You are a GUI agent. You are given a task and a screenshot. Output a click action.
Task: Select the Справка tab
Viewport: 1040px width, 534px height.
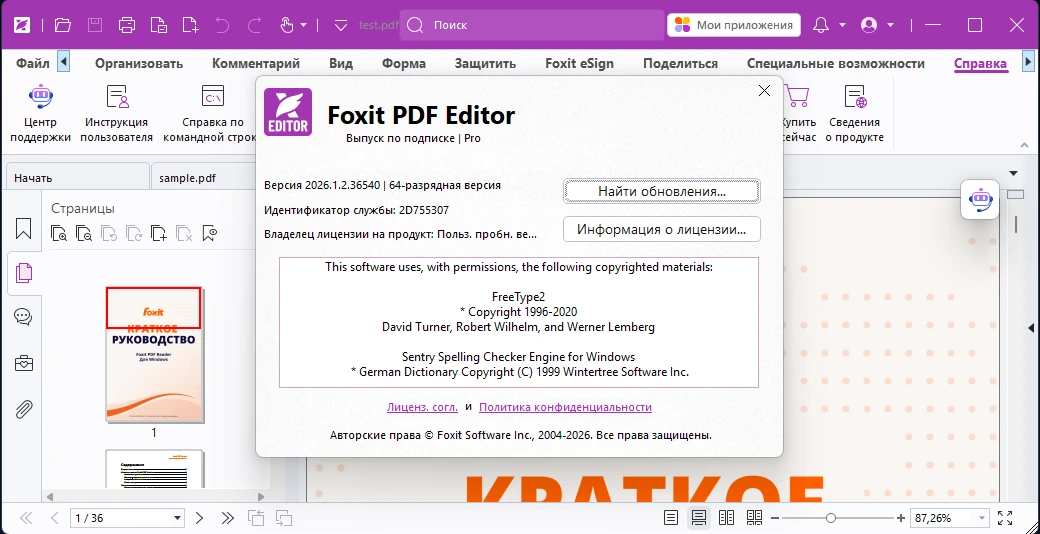coord(980,64)
